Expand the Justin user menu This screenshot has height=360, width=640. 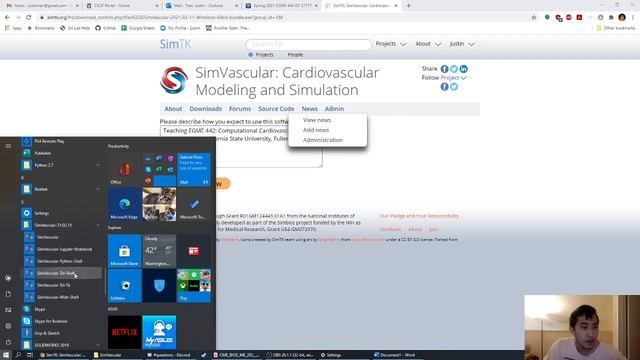pyautogui.click(x=462, y=44)
